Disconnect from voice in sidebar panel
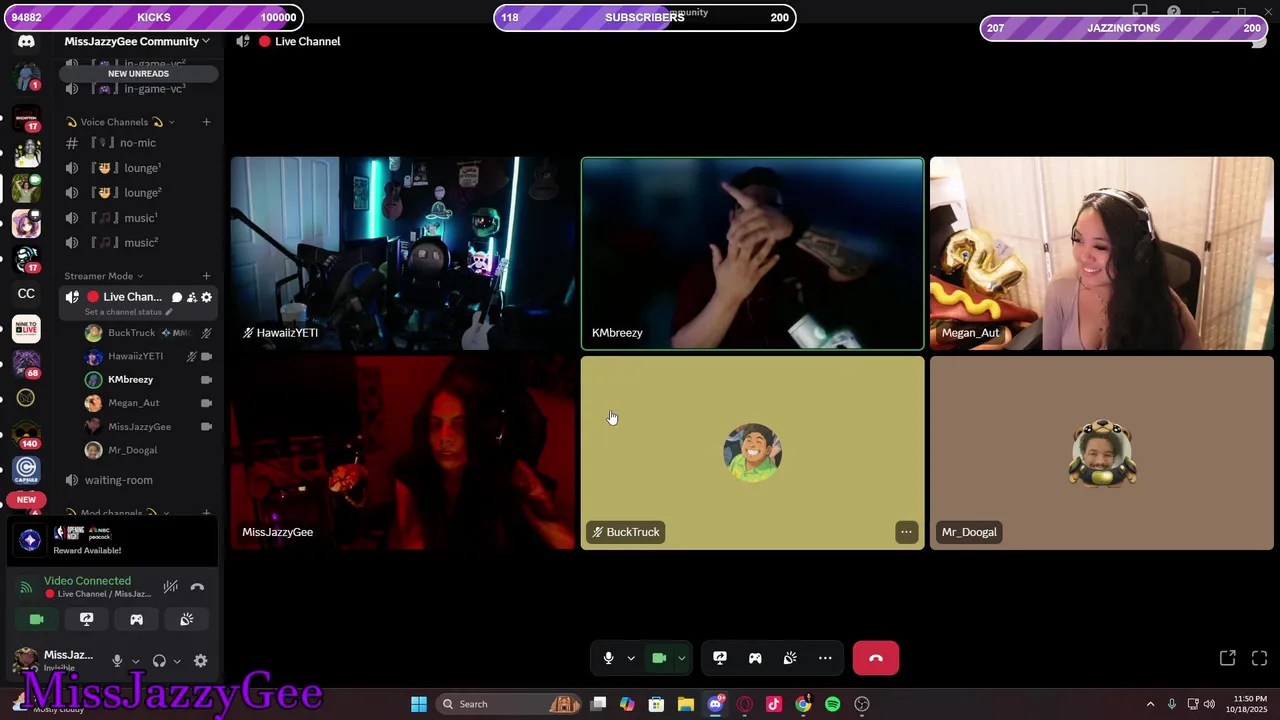Viewport: 1280px width, 720px height. click(x=197, y=587)
